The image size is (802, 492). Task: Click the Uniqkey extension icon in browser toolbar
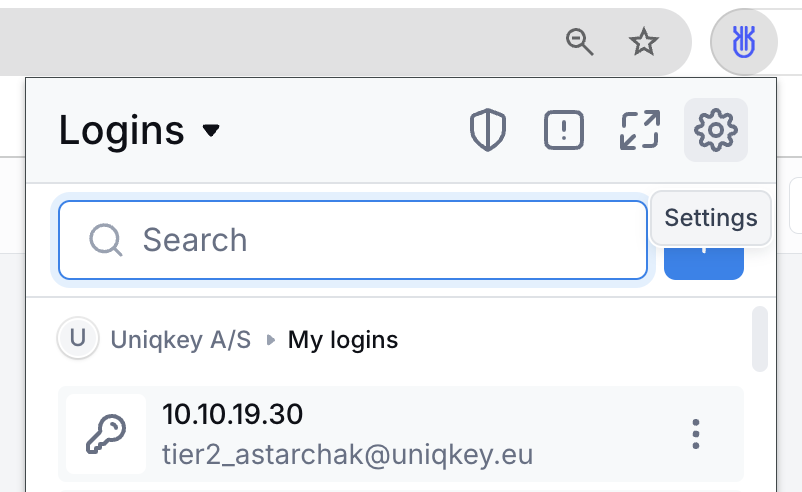pos(744,42)
